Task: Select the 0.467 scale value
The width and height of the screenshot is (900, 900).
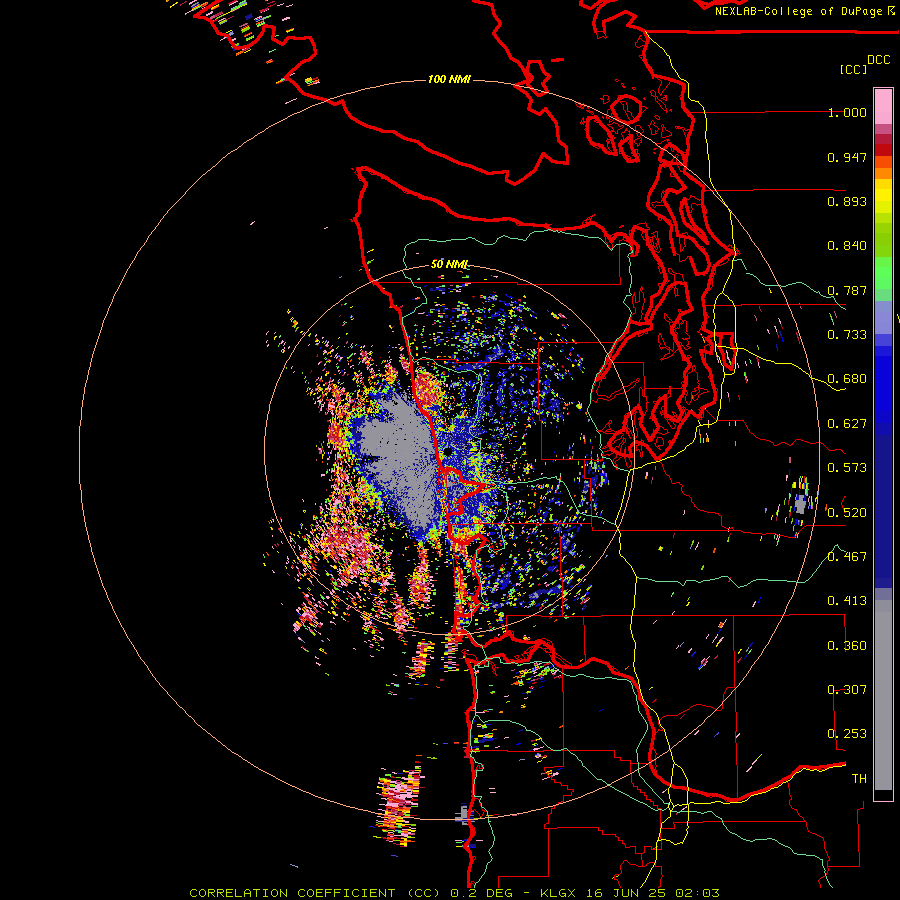Action: 847,557
